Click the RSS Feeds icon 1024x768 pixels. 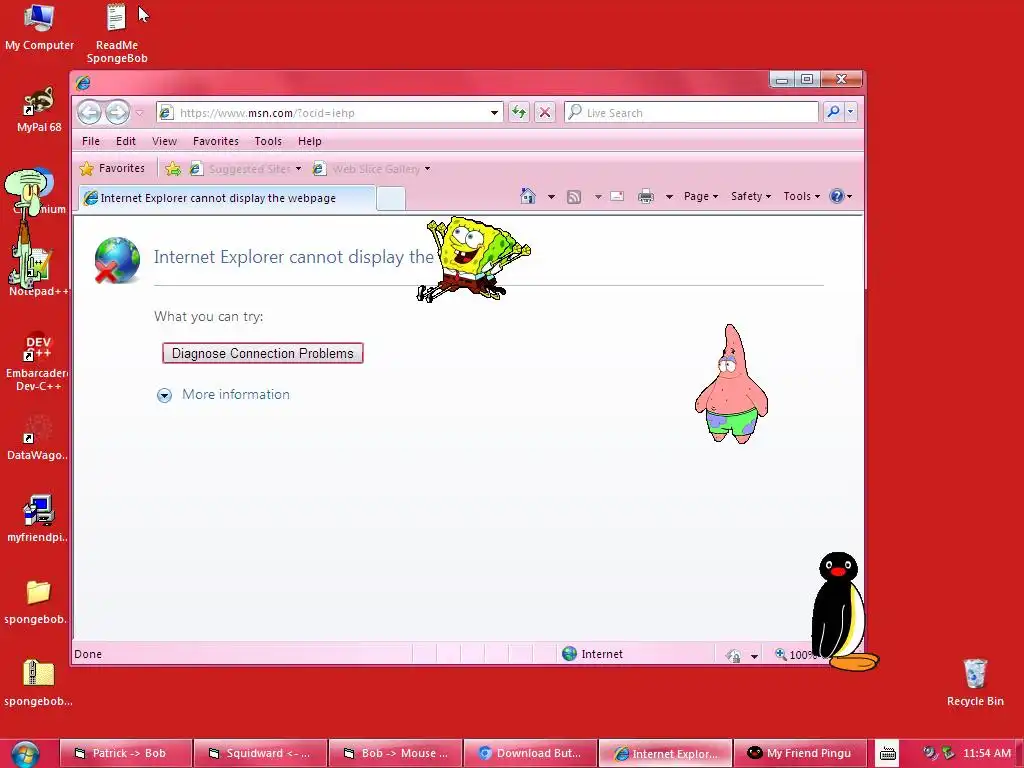[574, 197]
